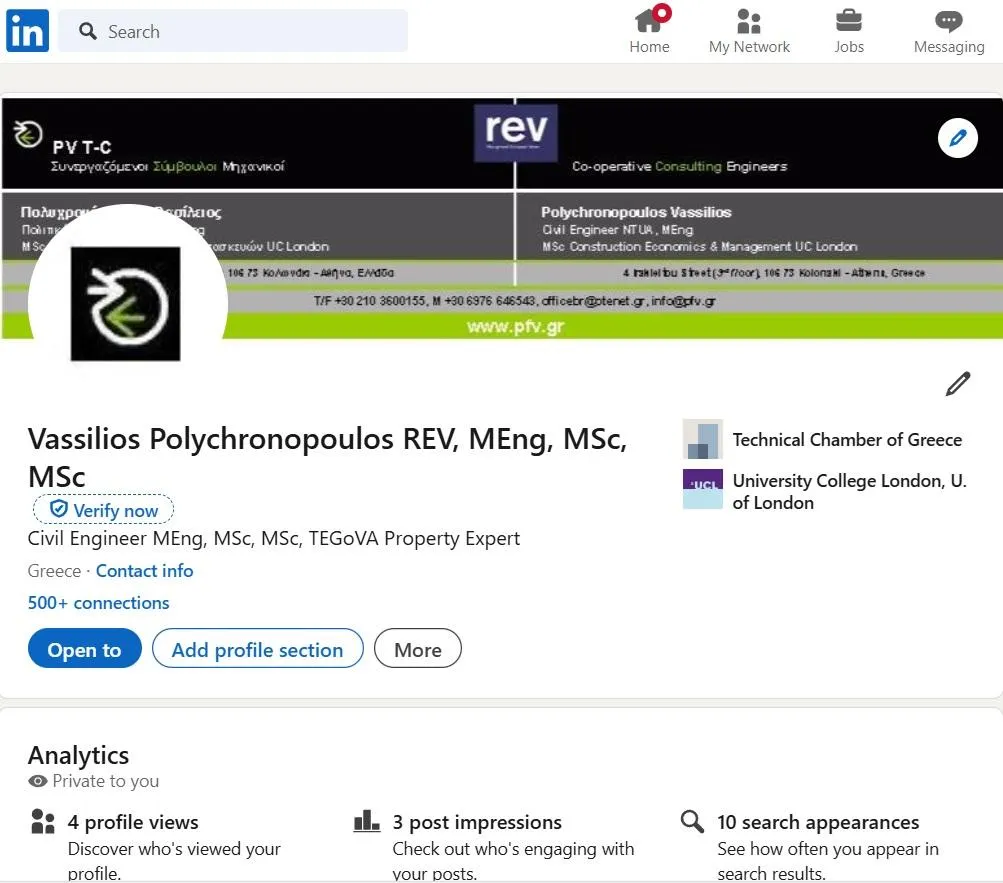This screenshot has width=1003, height=883.
Task: Open Contact info
Action: pyautogui.click(x=144, y=570)
